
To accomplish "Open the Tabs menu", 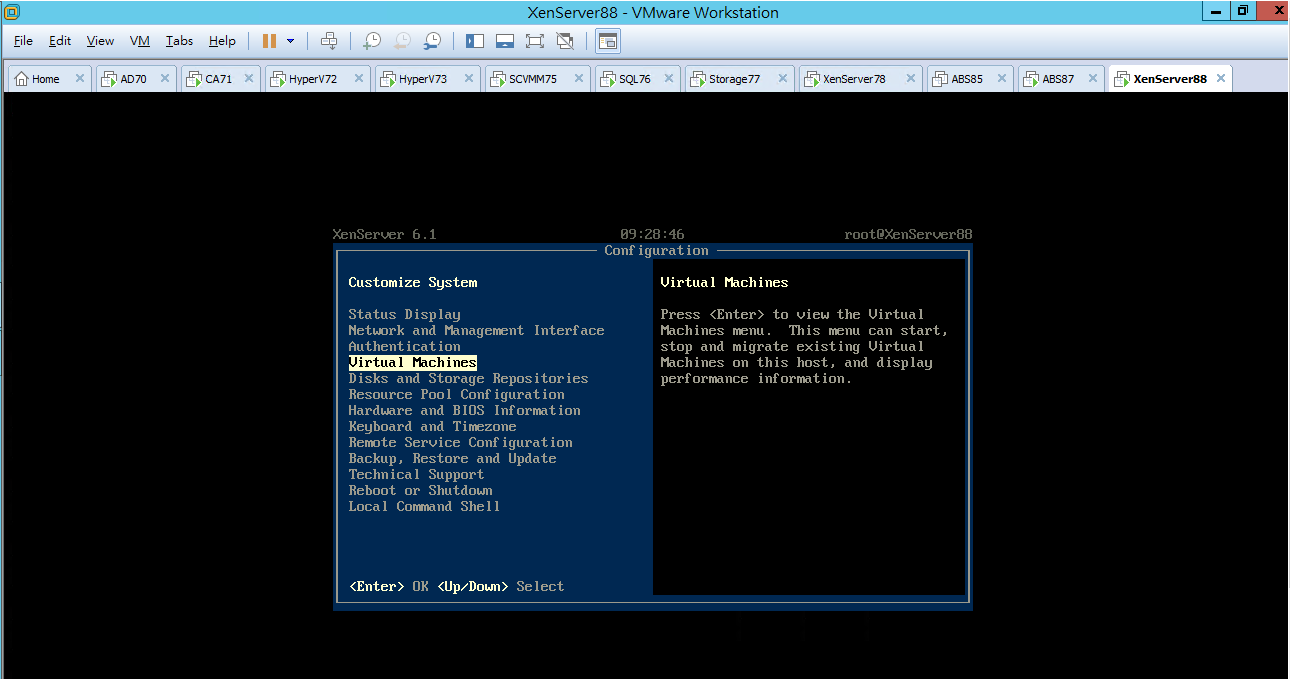I will 180,41.
